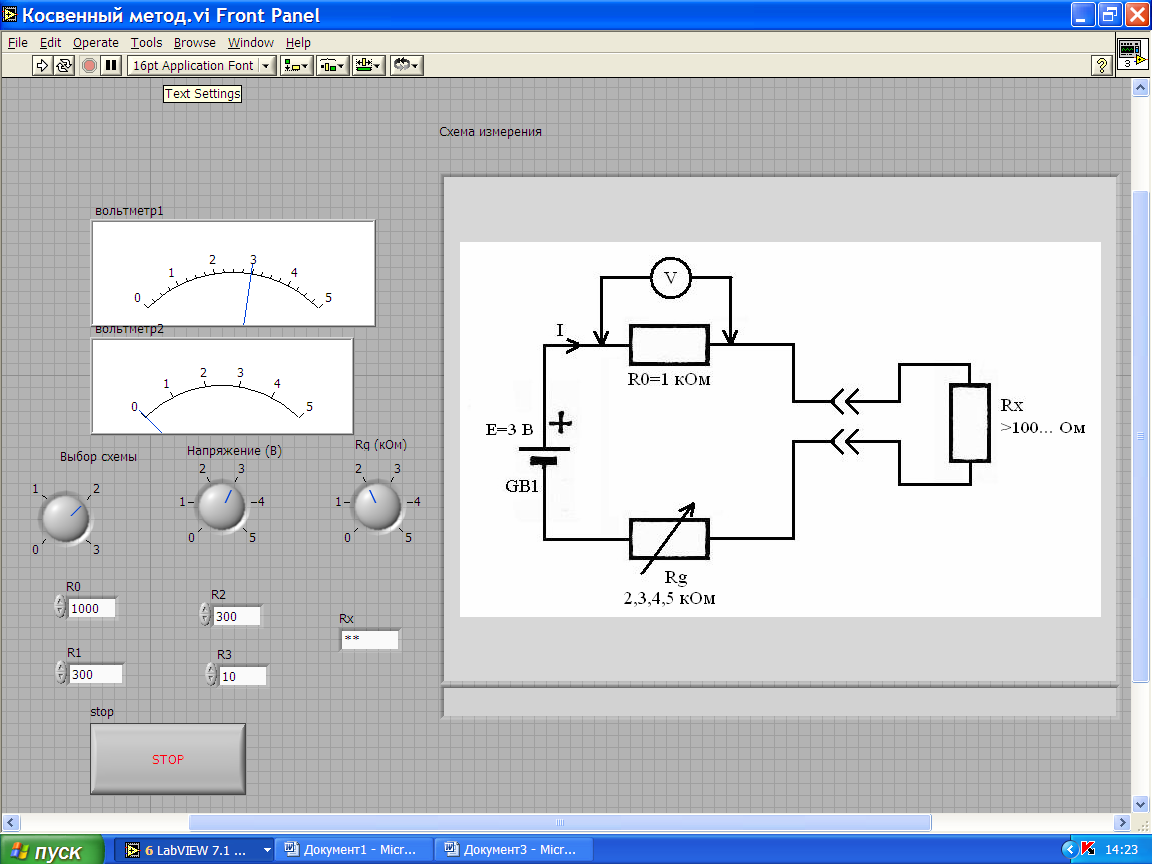Click the Run Continuously button

point(64,65)
